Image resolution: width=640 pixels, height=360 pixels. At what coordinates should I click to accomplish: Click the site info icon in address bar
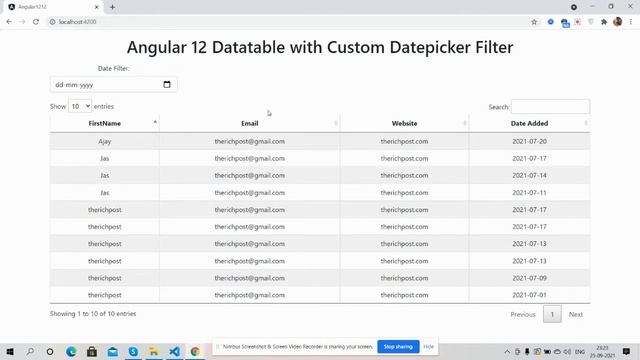point(52,22)
